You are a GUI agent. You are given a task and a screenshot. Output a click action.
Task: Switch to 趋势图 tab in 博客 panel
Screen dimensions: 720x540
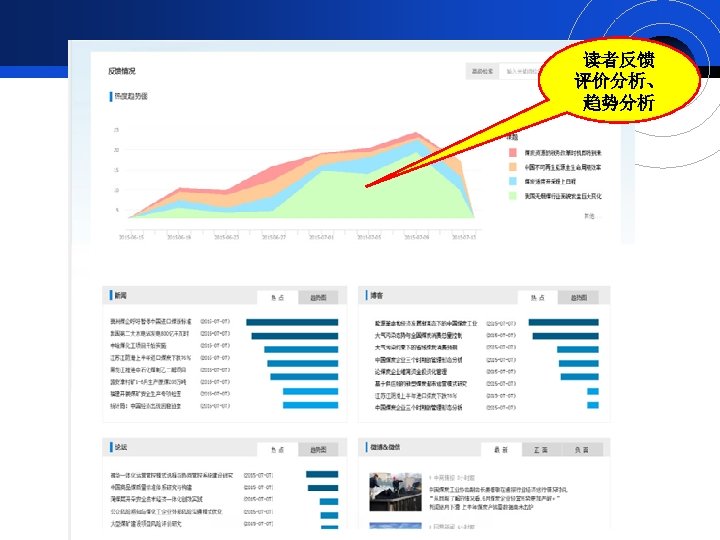(x=579, y=298)
